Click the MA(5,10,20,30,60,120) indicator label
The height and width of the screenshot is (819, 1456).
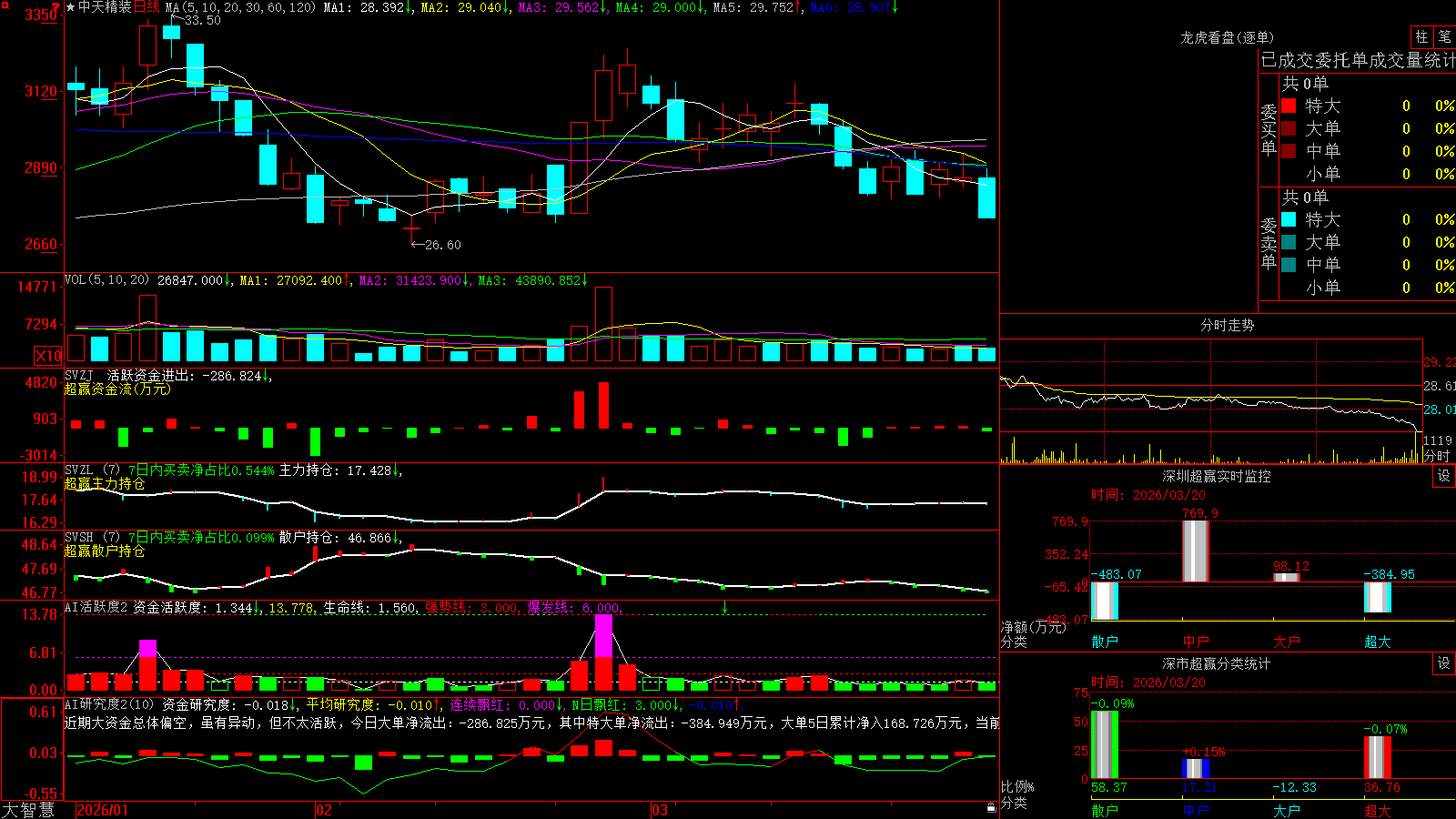click(x=241, y=7)
